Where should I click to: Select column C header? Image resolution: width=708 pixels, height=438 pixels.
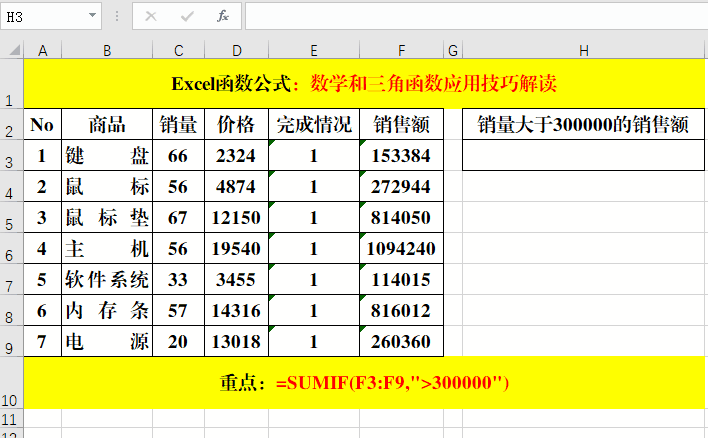pos(179,50)
